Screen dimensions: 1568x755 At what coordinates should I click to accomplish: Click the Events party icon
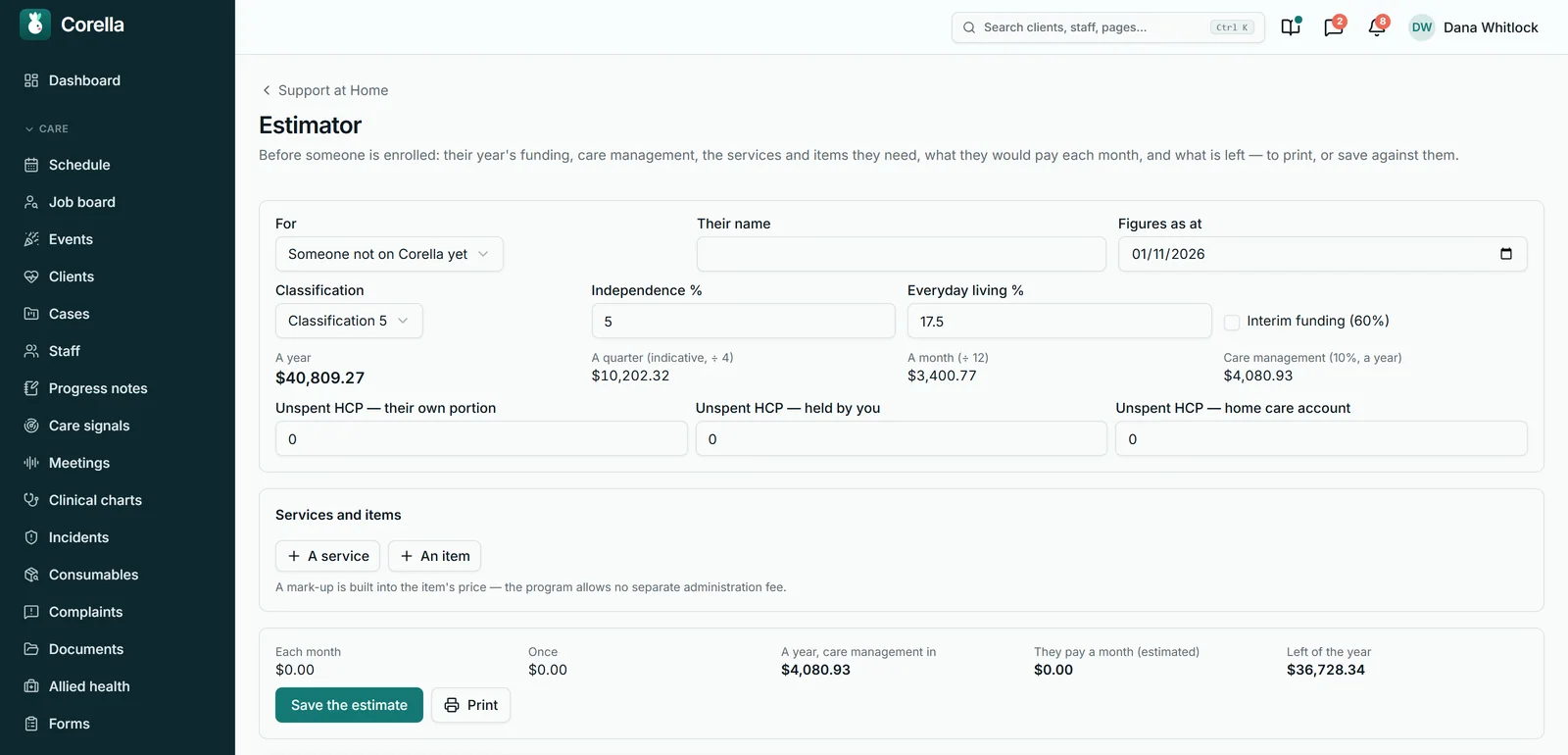pyautogui.click(x=31, y=239)
